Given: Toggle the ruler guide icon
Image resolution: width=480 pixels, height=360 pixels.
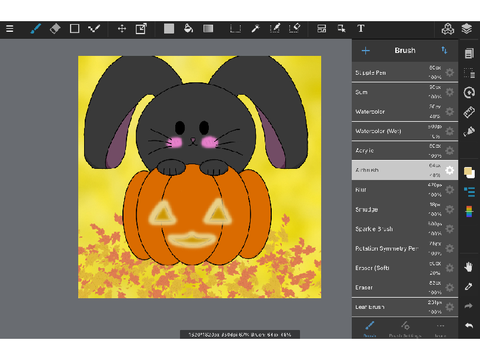Looking at the screenshot, I should tap(469, 112).
